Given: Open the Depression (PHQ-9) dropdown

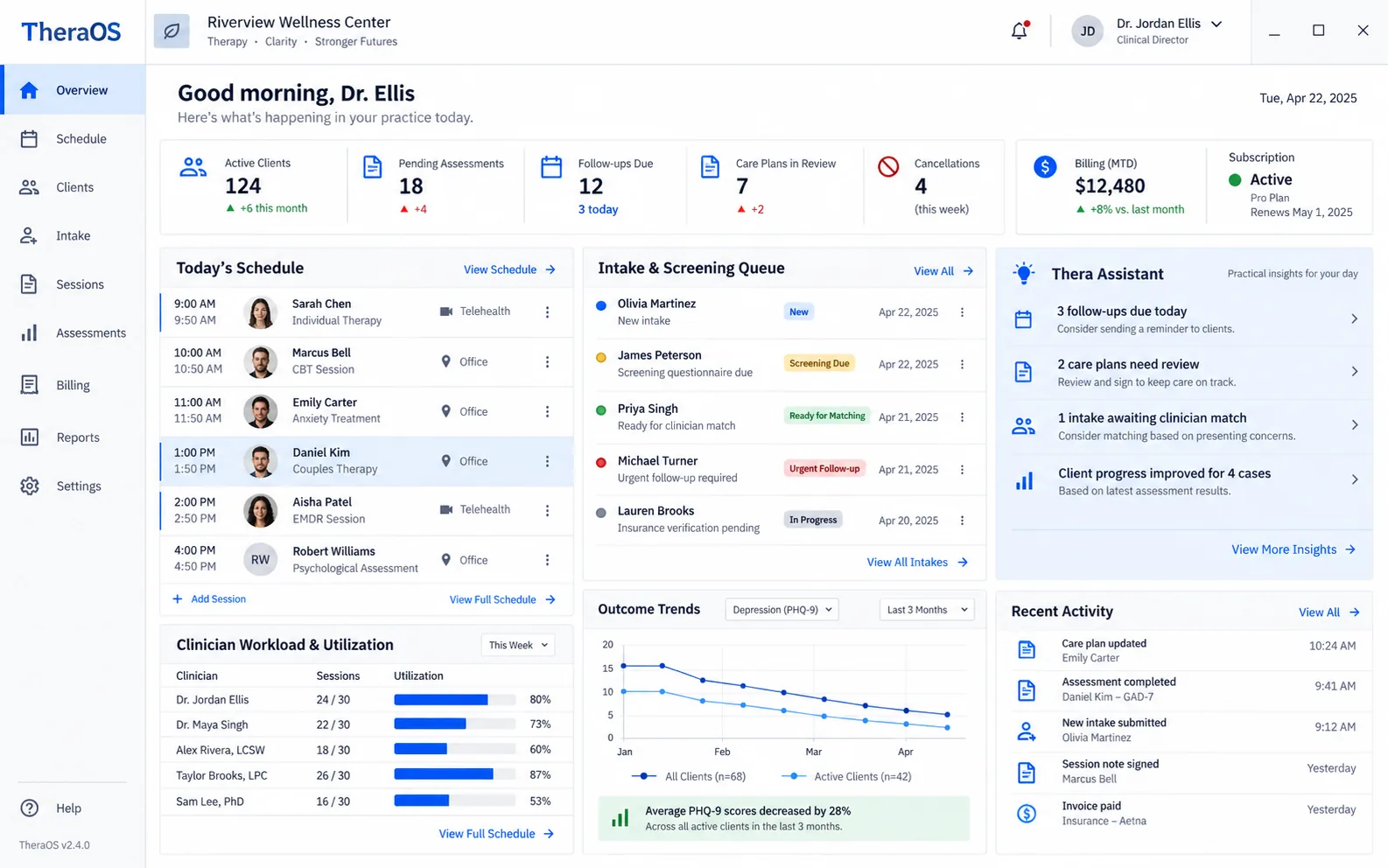Looking at the screenshot, I should pyautogui.click(x=782, y=610).
